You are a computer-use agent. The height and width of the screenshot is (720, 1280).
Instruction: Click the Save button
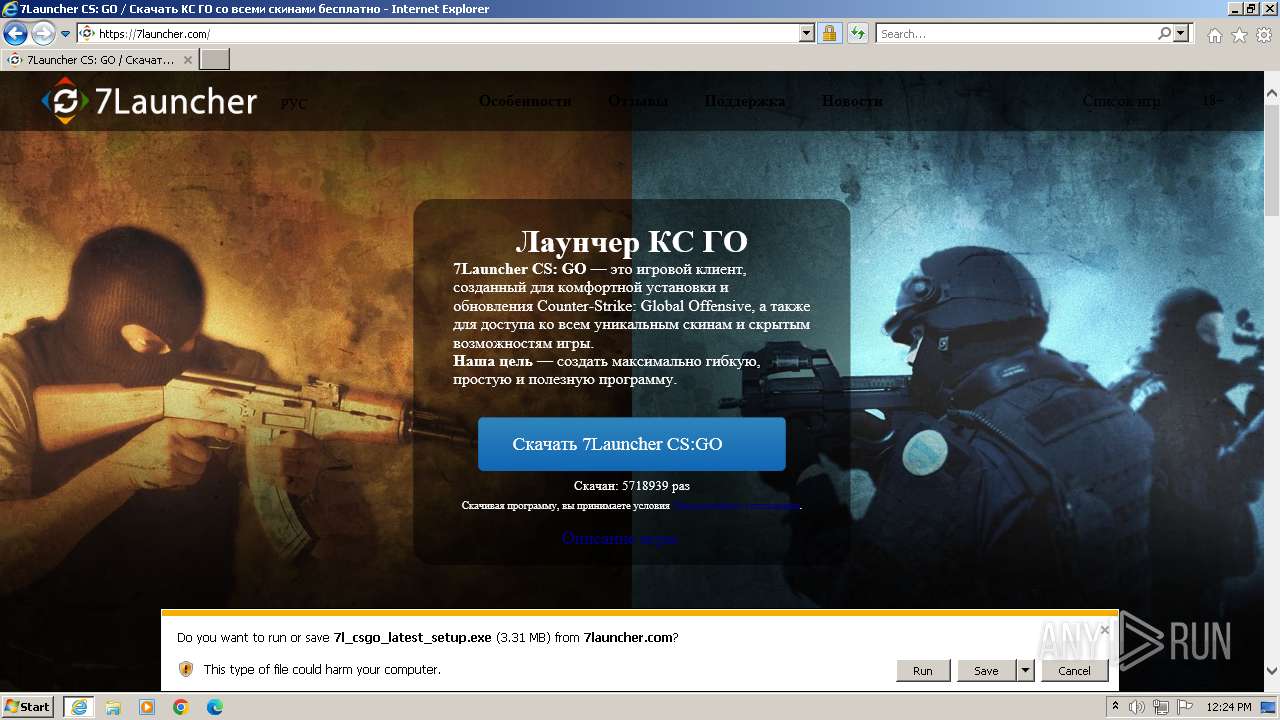pos(986,671)
